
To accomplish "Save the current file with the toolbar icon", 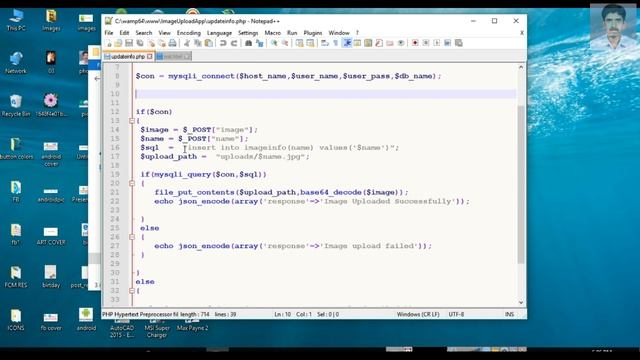I will (129, 43).
